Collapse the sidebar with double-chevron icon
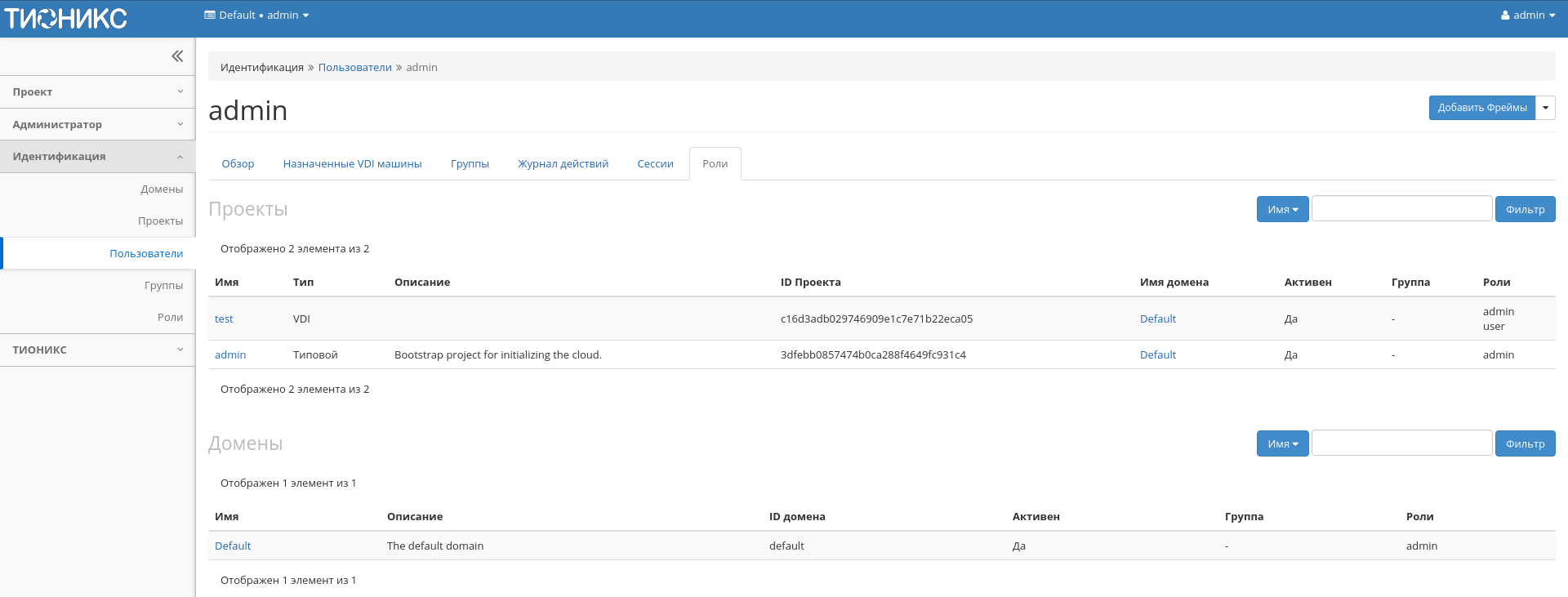The height and width of the screenshot is (597, 1568). 177,56
